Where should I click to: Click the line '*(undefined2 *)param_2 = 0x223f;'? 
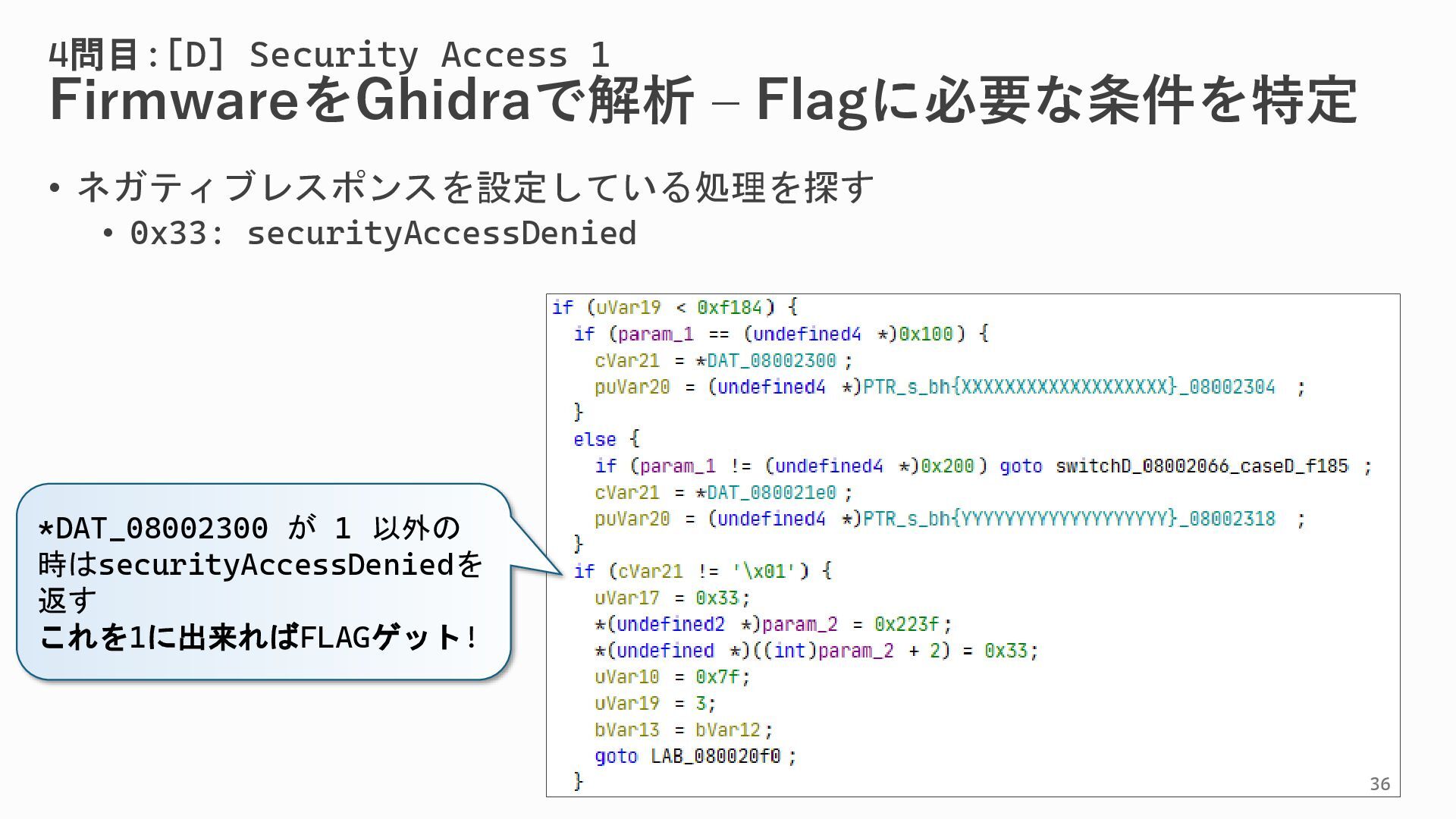point(773,624)
